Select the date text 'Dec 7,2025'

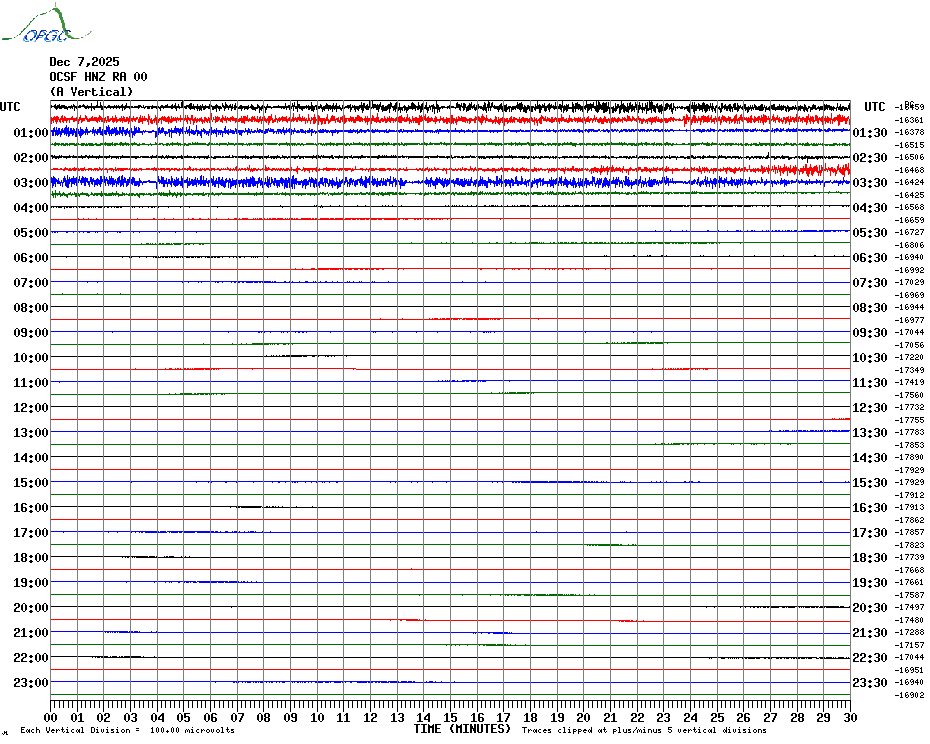pyautogui.click(x=84, y=62)
